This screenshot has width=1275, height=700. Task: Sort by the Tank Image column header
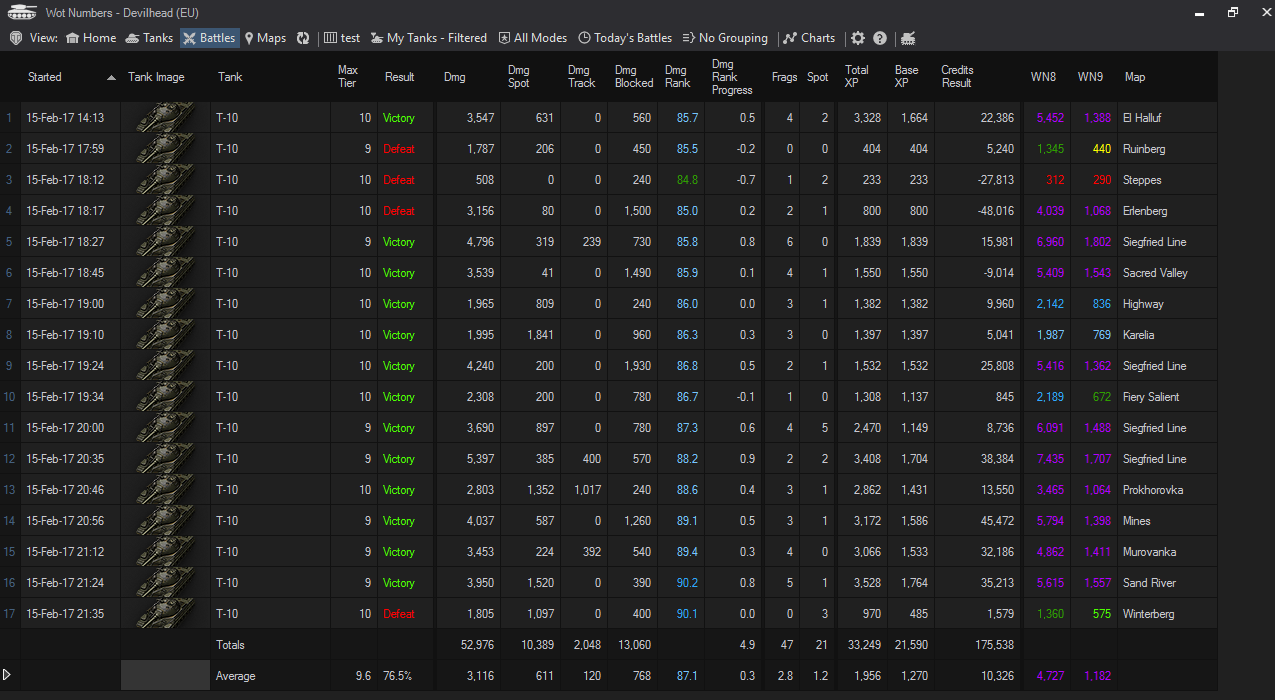pos(166,77)
